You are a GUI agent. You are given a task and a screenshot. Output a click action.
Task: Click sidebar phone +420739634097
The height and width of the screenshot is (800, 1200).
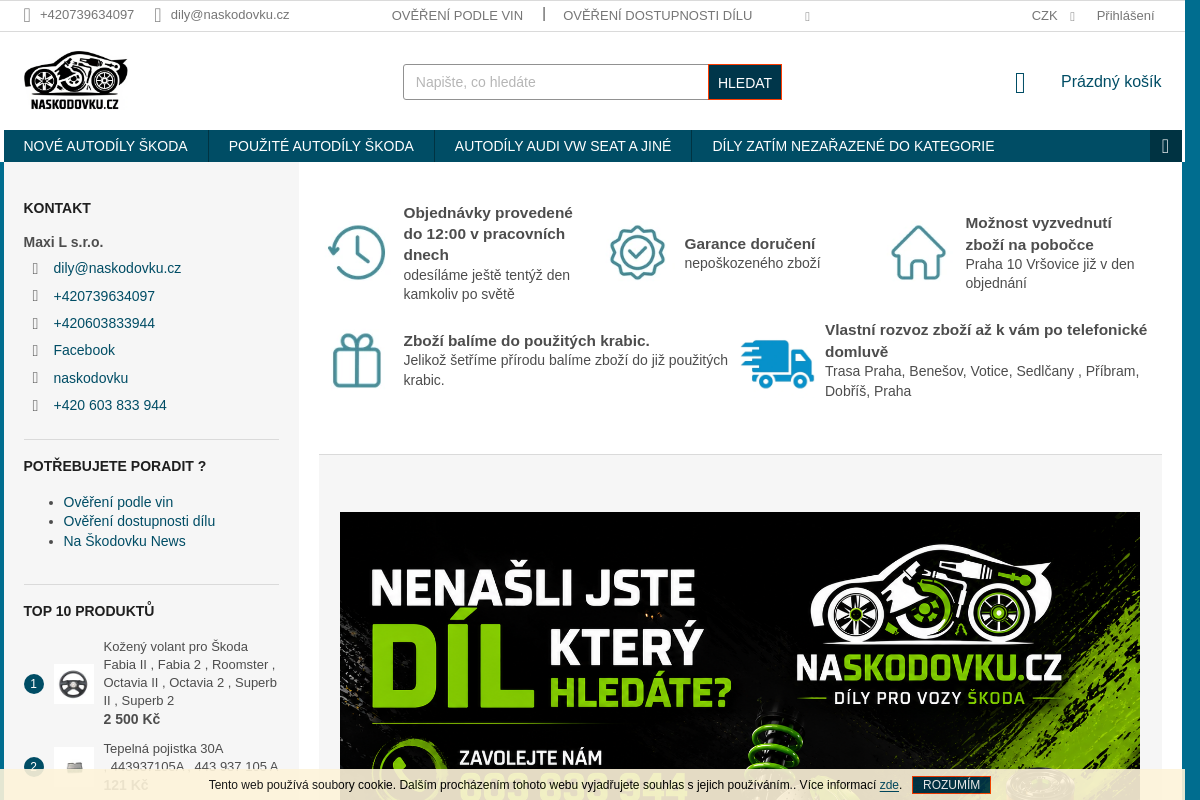point(104,296)
